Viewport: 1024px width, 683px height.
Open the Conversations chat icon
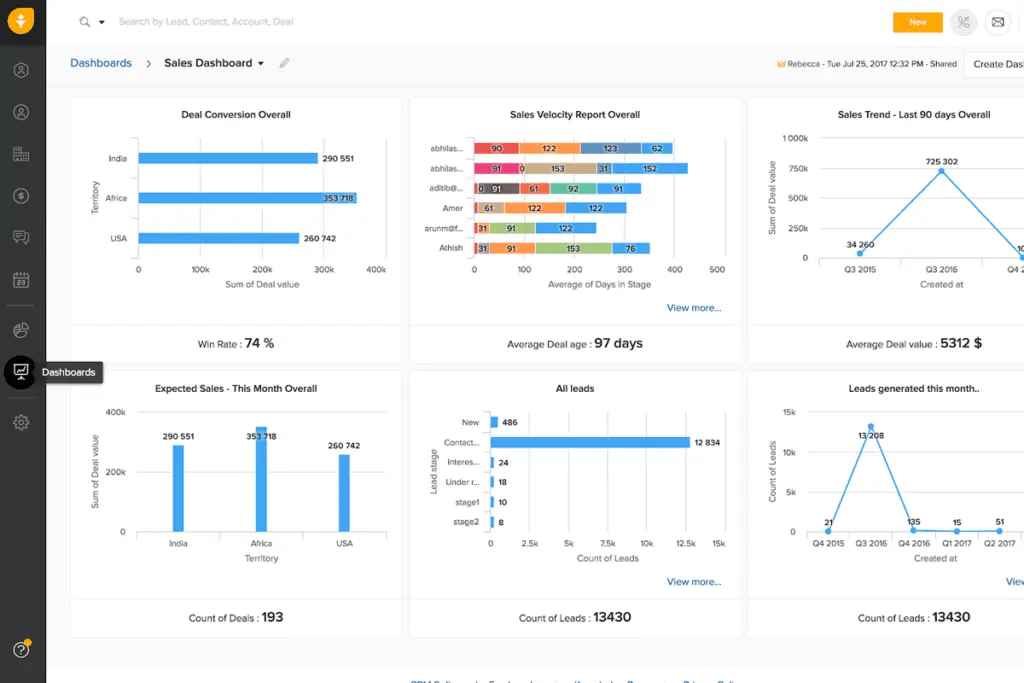(21, 237)
